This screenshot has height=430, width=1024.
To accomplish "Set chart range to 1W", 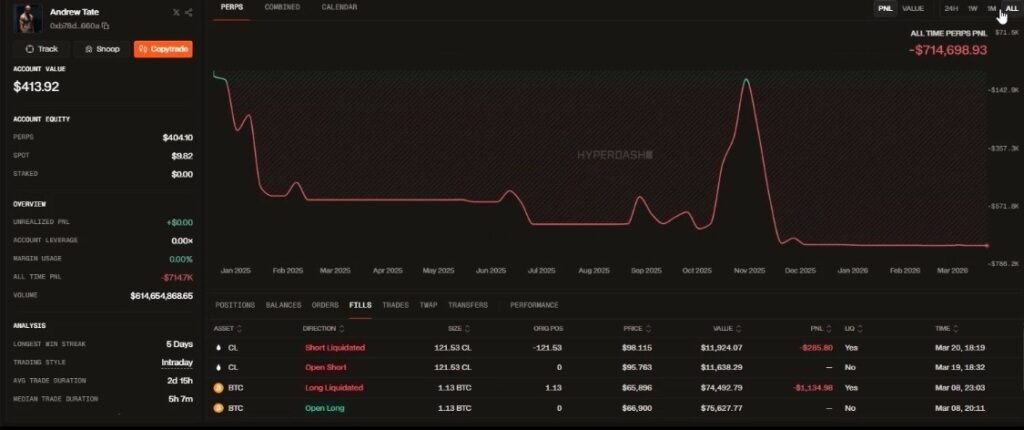I will (972, 8).
